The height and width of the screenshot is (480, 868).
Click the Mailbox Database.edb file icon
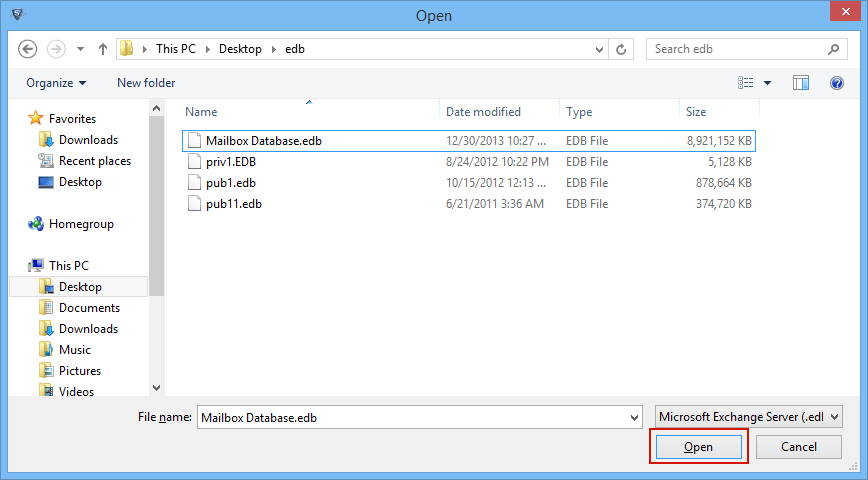(194, 141)
